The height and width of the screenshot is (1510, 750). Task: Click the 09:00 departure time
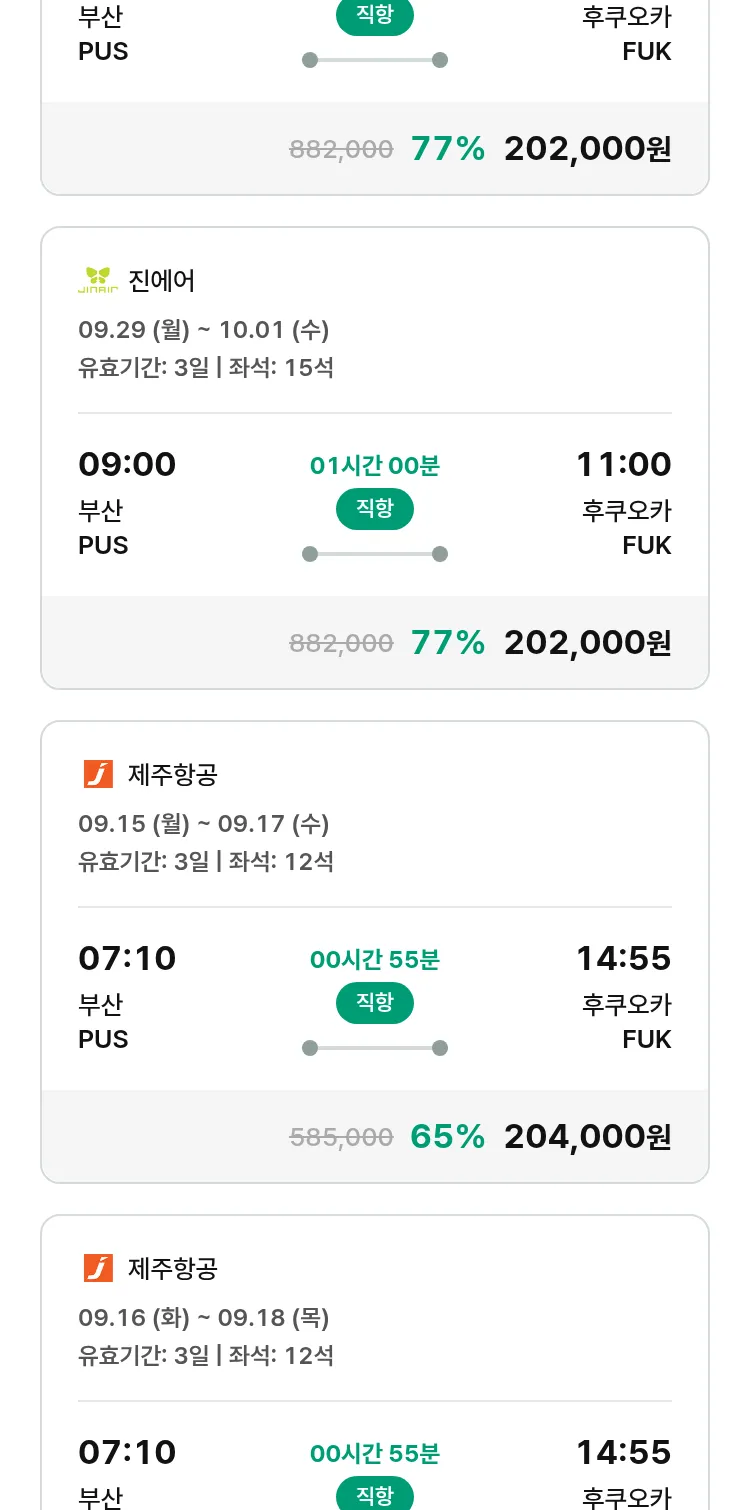point(127,464)
